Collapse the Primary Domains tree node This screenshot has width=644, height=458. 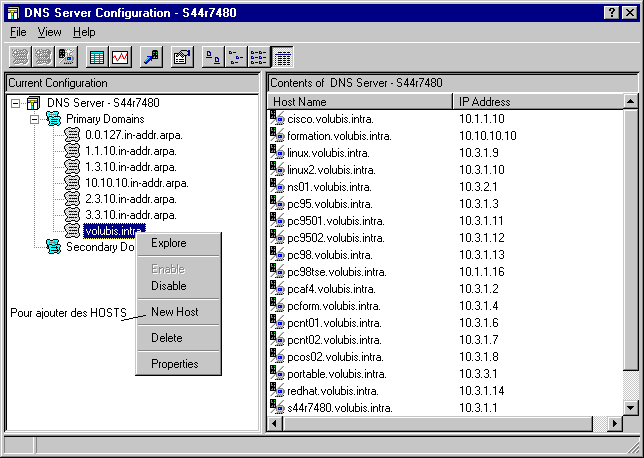(x=33, y=119)
